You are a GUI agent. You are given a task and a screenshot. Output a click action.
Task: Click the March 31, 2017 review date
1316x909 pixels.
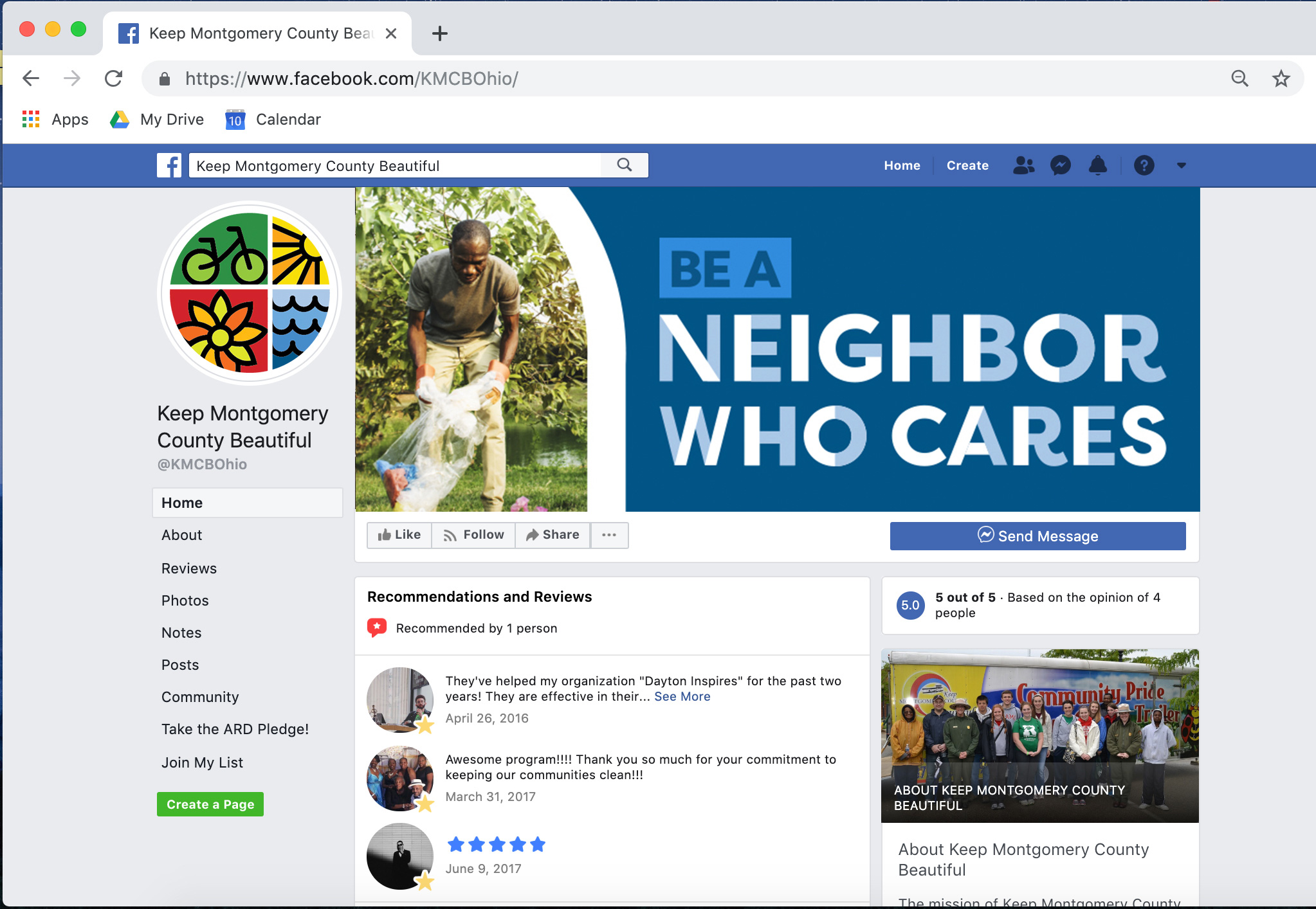(490, 797)
